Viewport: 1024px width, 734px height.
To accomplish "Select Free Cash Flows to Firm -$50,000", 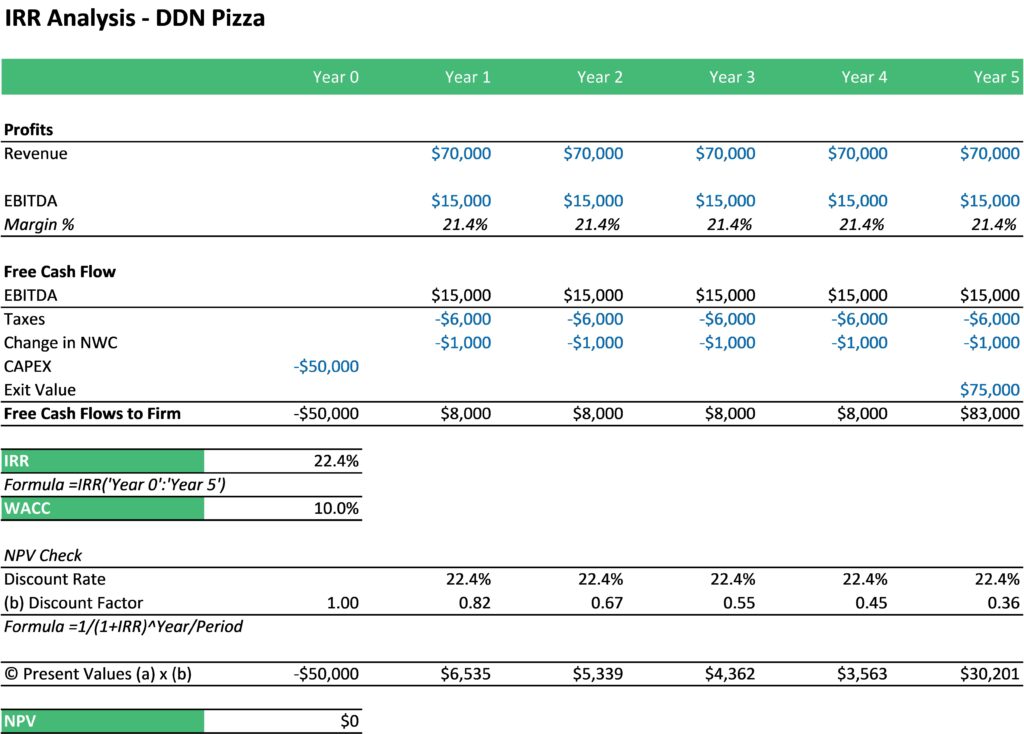I will point(326,413).
